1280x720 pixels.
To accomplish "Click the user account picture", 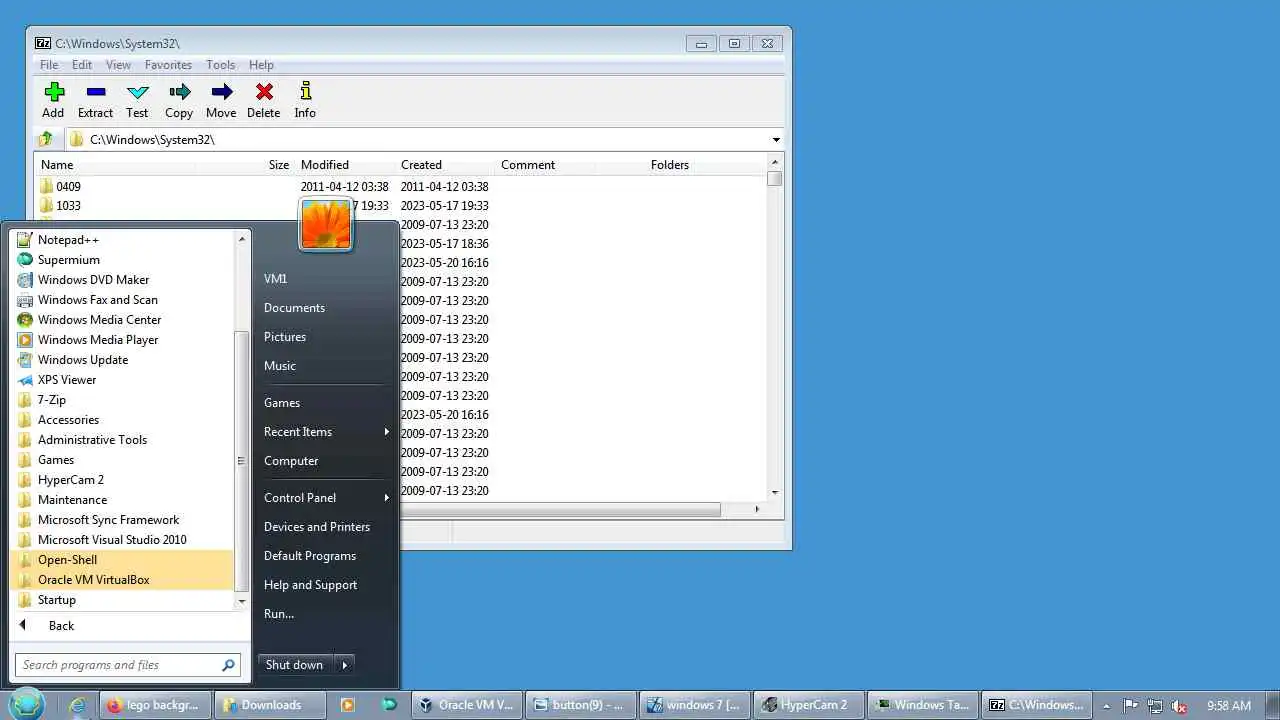I will click(x=326, y=223).
